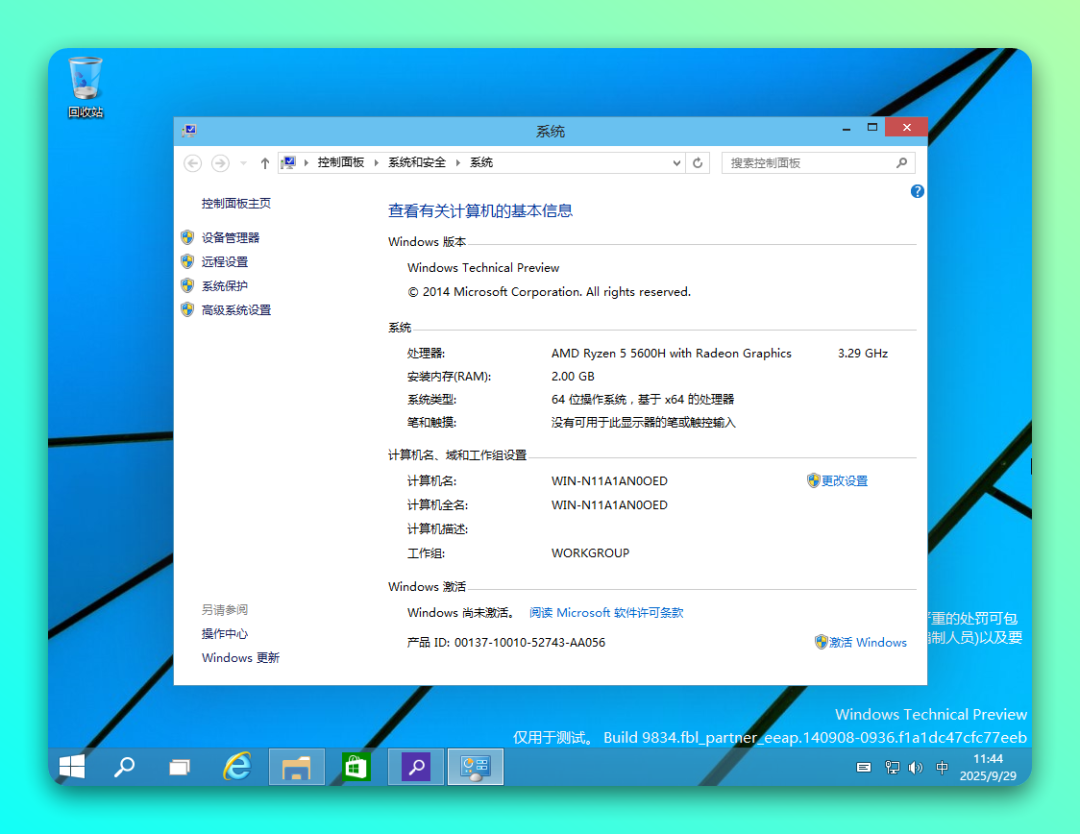The image size is (1080, 834).
Task: Click the blue help question mark icon
Action: pyautogui.click(x=917, y=191)
